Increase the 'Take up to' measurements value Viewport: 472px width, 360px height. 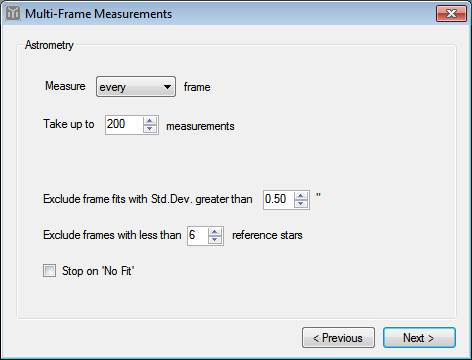pyautogui.click(x=150, y=121)
